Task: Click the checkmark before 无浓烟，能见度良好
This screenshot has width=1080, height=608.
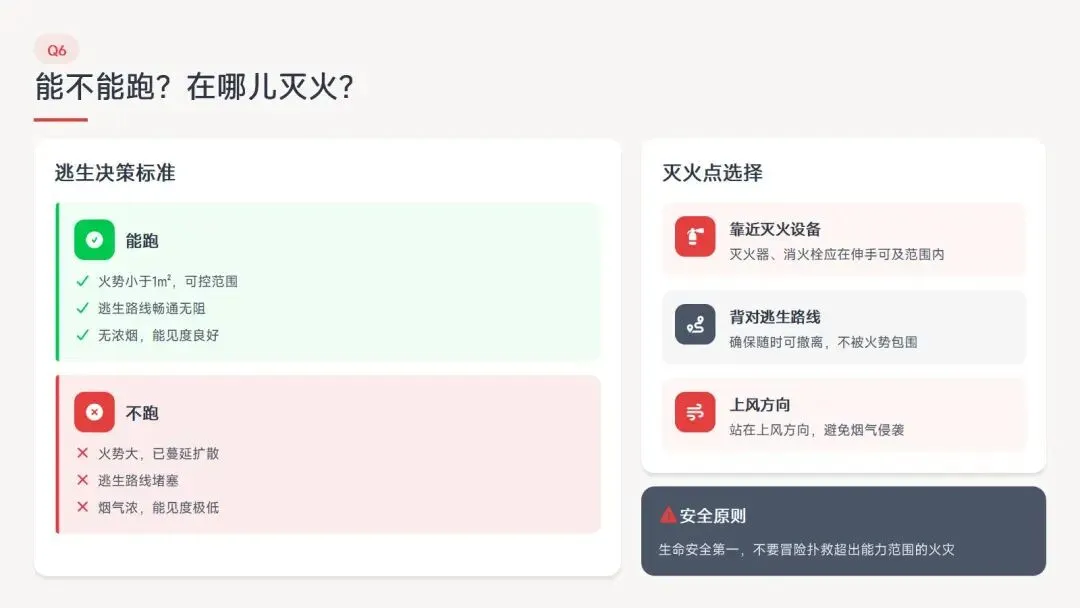Action: coord(83,335)
